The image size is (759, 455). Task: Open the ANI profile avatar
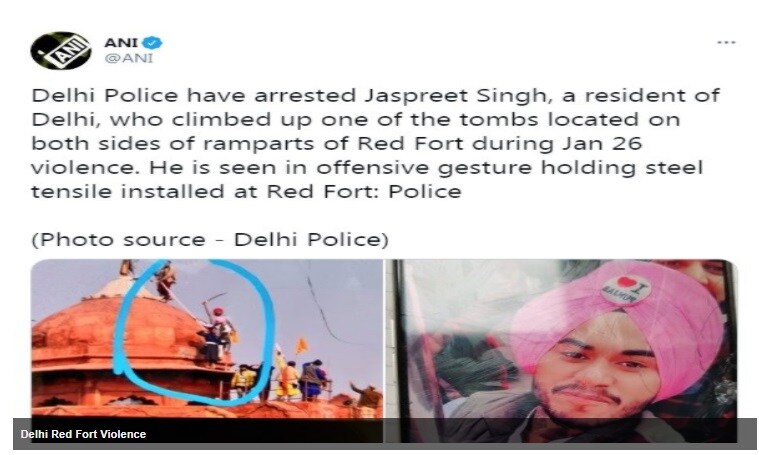pos(61,50)
